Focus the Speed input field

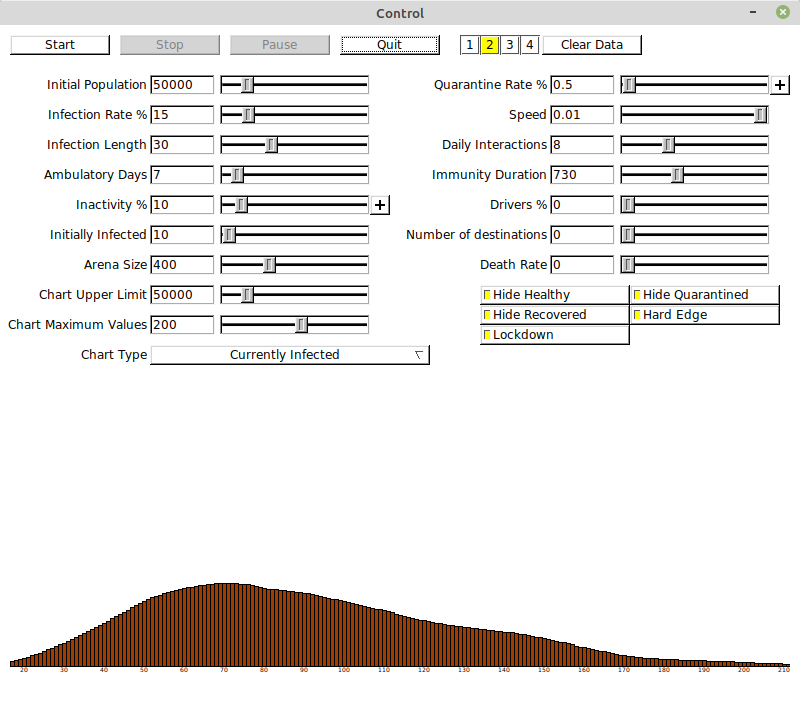[x=582, y=115]
